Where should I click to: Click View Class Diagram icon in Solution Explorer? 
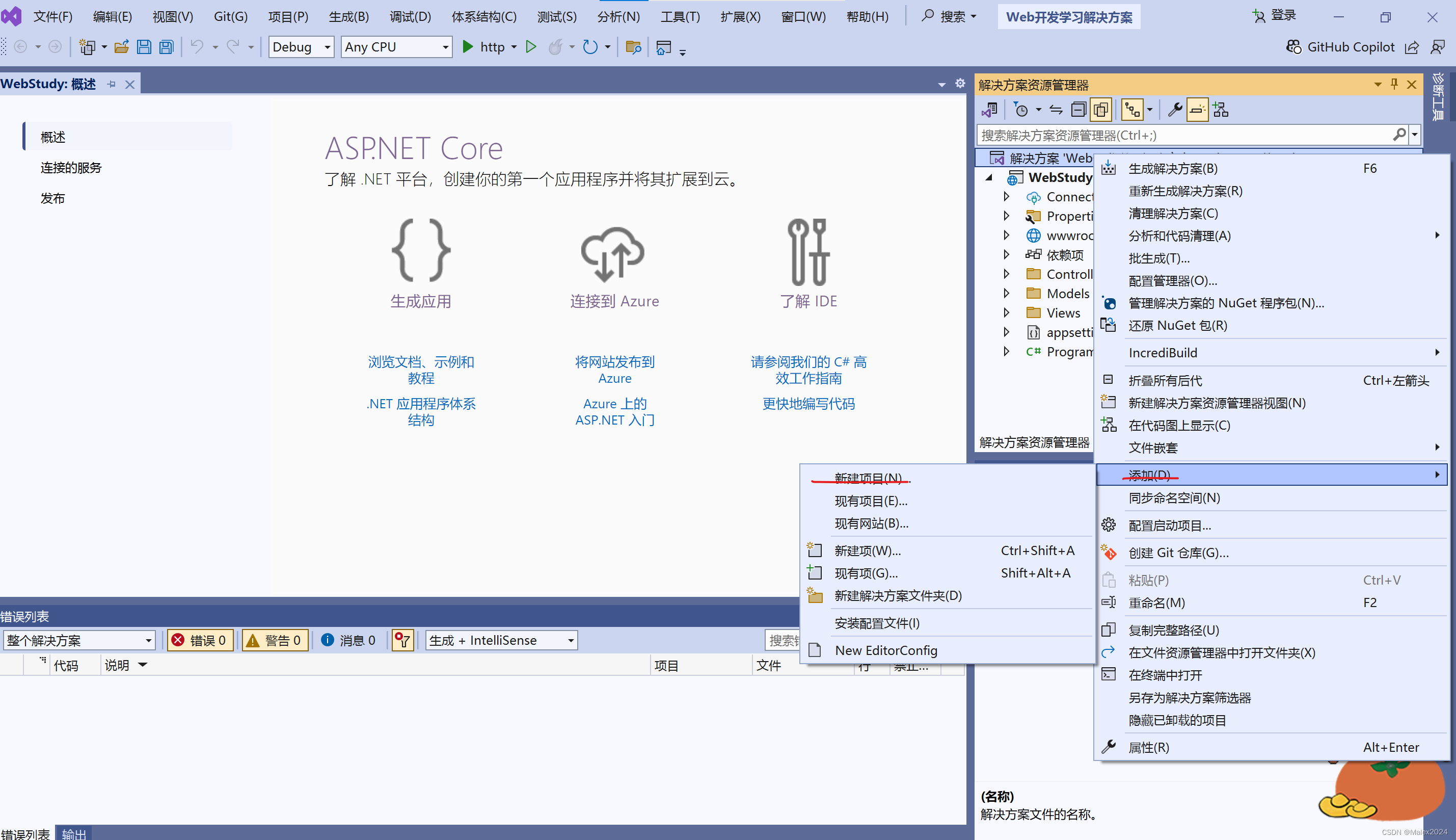point(1220,109)
